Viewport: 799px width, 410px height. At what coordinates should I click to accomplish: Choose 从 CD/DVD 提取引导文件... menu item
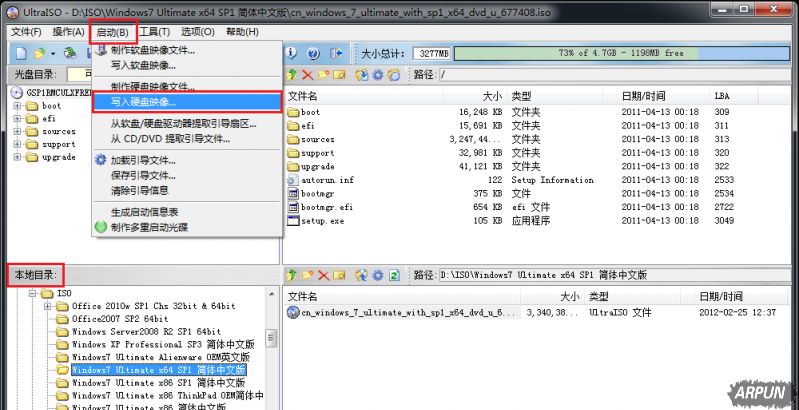pyautogui.click(x=187, y=139)
